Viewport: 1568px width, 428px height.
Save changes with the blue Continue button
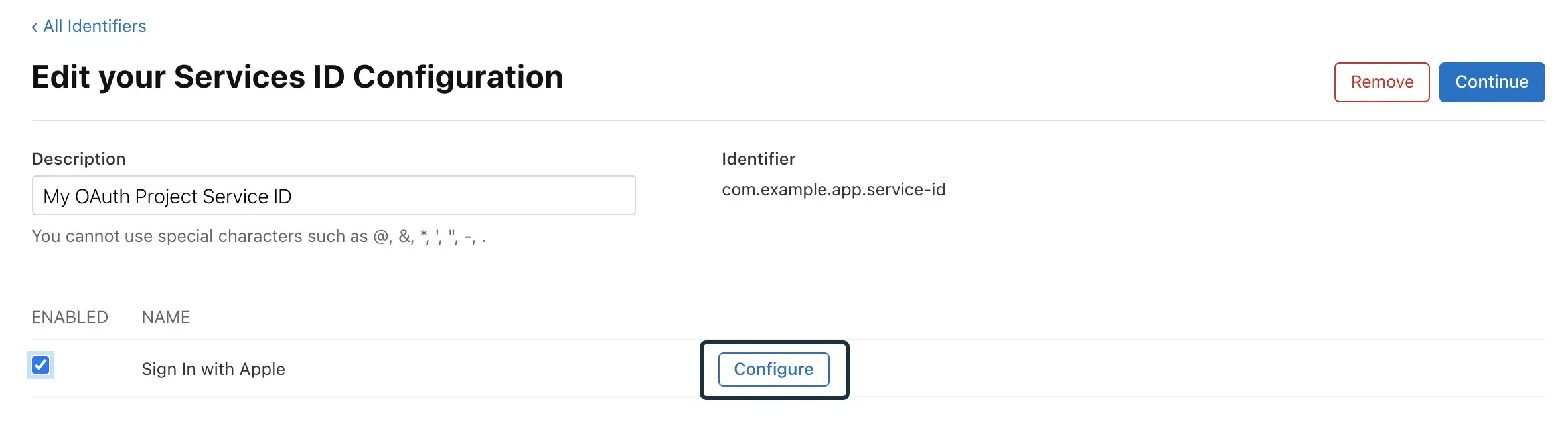click(x=1492, y=82)
